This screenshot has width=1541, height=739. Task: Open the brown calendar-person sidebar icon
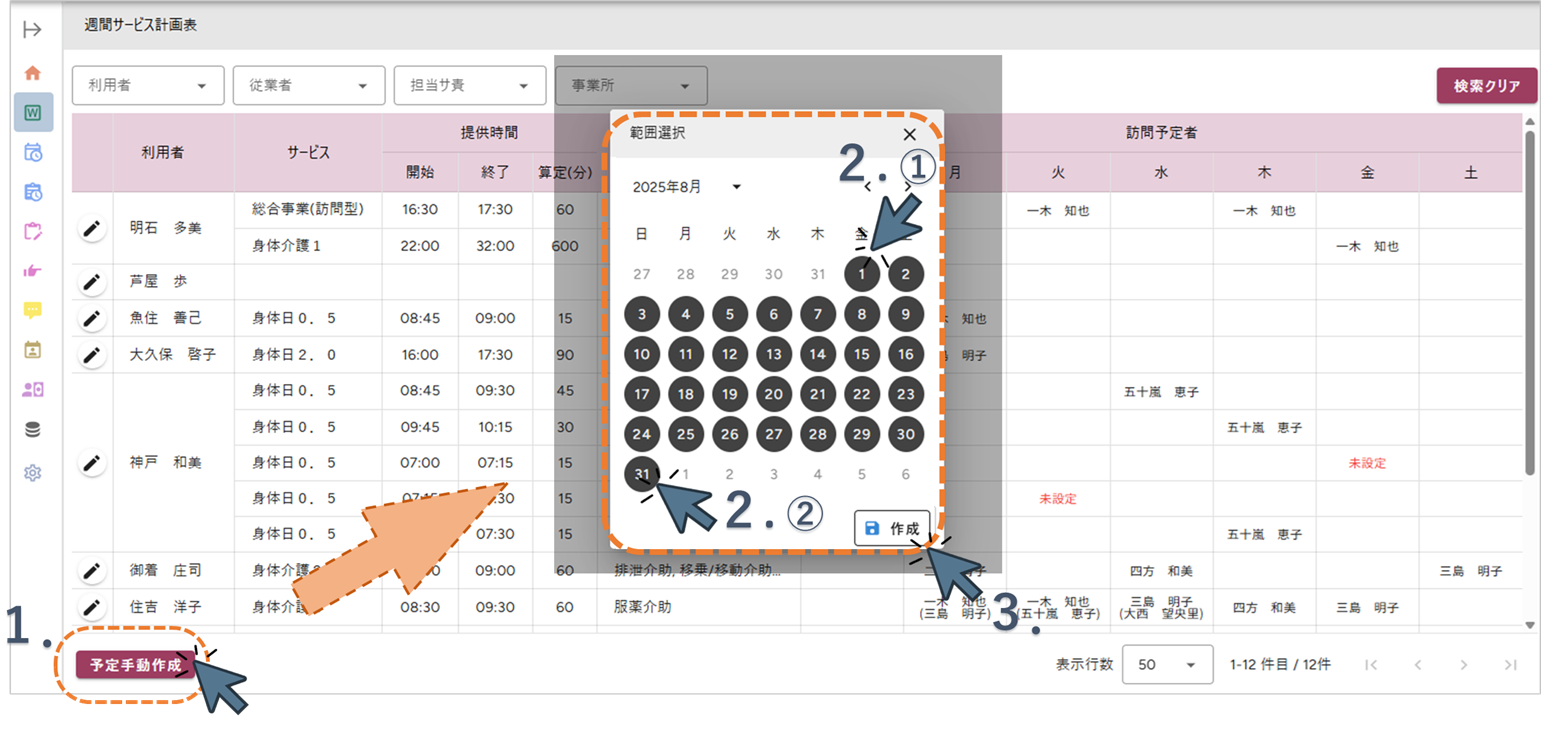(x=32, y=350)
